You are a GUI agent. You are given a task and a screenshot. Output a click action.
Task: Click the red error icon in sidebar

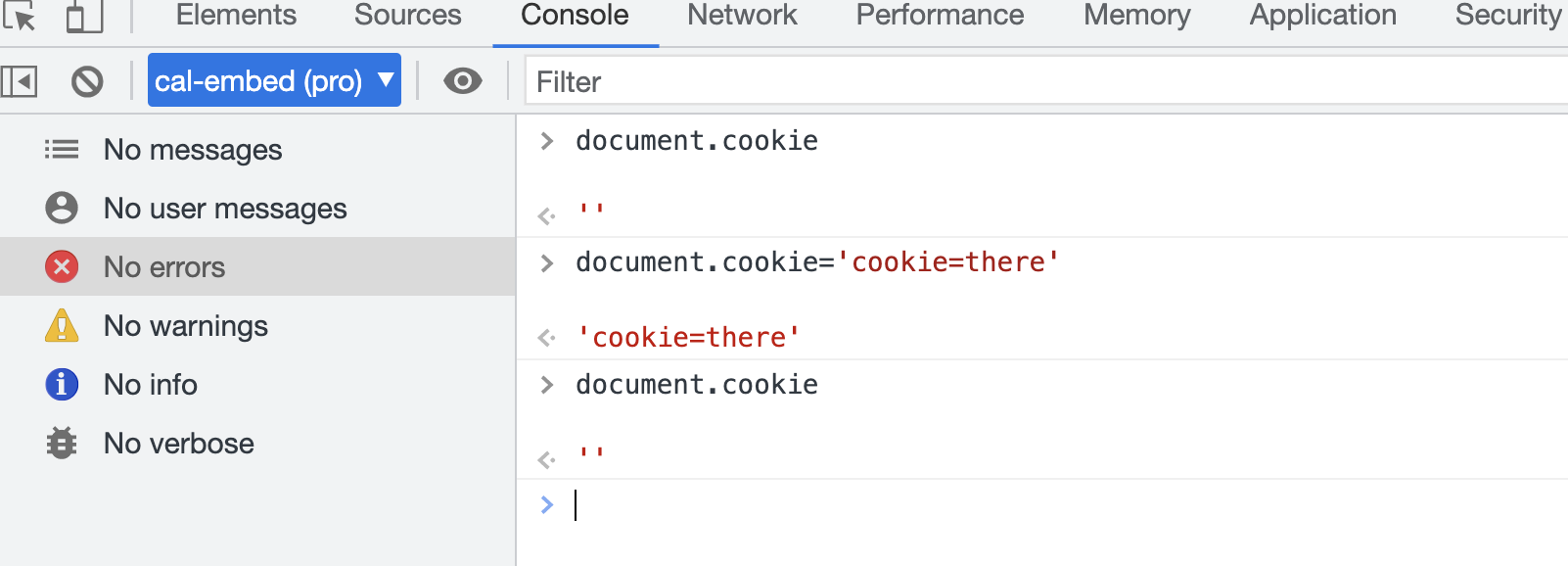pyautogui.click(x=62, y=266)
